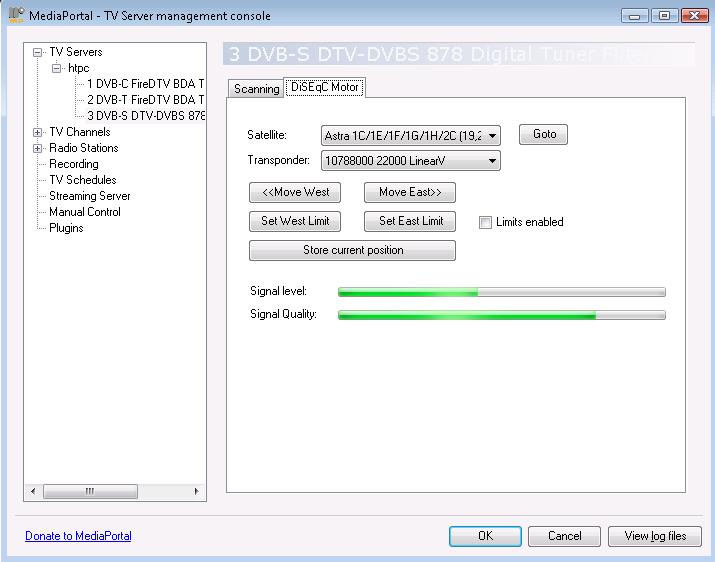
Task: Expand the Radio Stations tree node
Action: 38,148
